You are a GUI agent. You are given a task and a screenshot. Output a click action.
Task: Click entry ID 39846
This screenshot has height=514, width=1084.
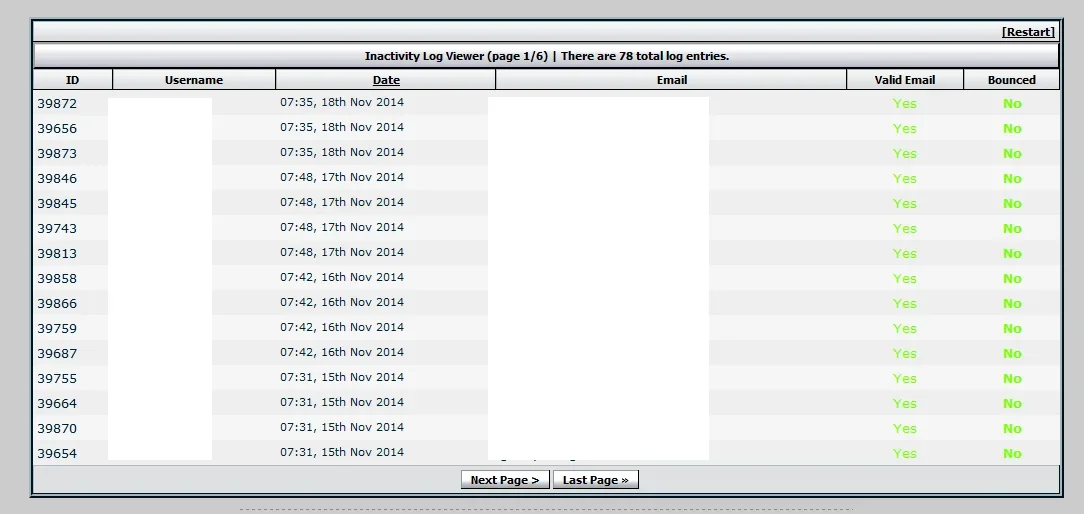coord(57,178)
